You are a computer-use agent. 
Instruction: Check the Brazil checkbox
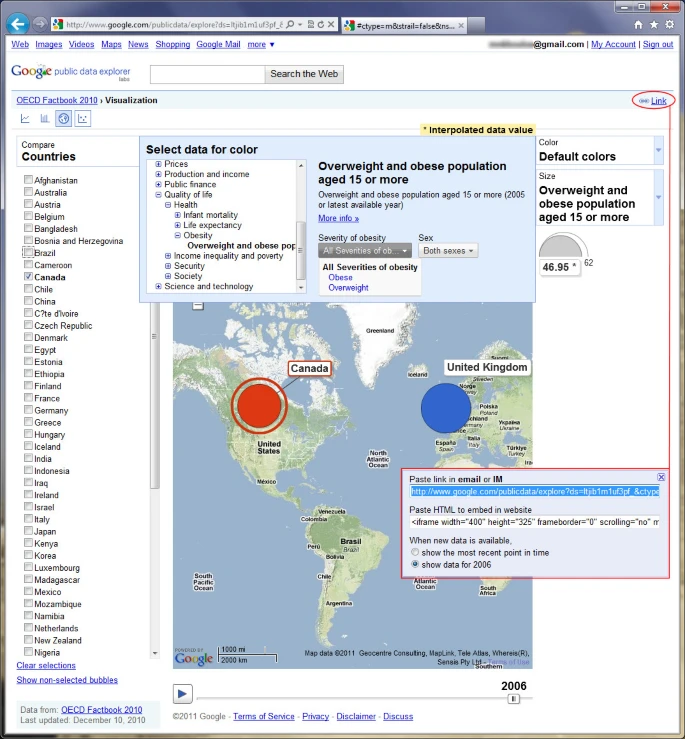coord(28,252)
